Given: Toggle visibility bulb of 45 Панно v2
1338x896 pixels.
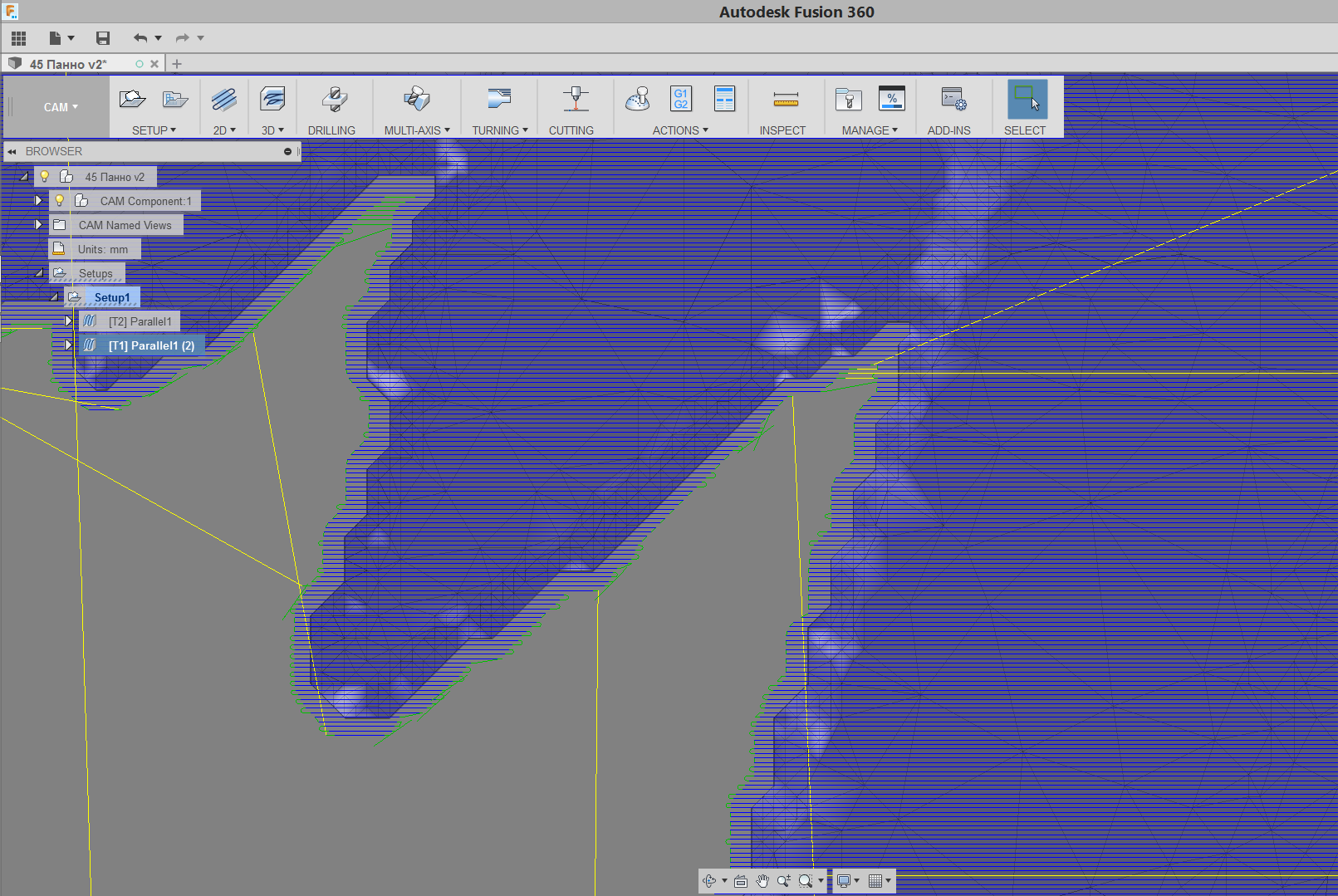Looking at the screenshot, I should click(45, 177).
